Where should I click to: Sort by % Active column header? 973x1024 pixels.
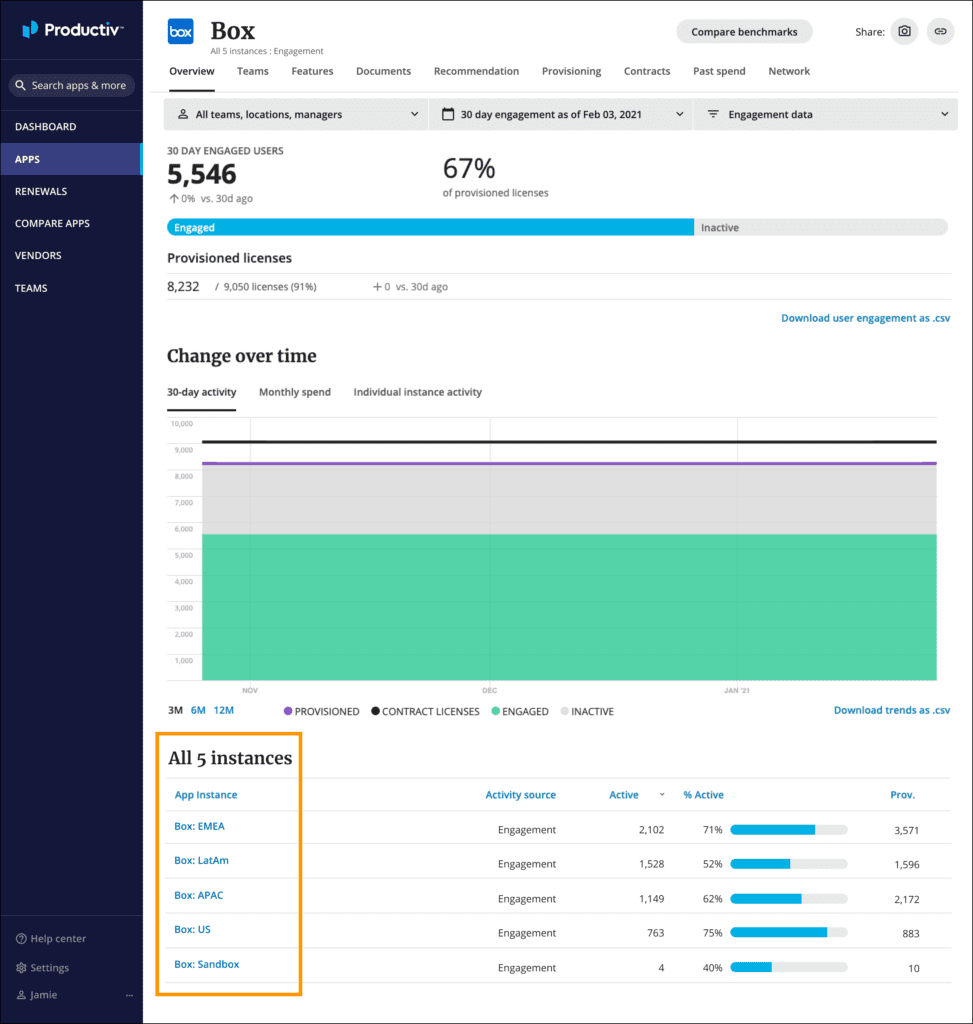(703, 795)
